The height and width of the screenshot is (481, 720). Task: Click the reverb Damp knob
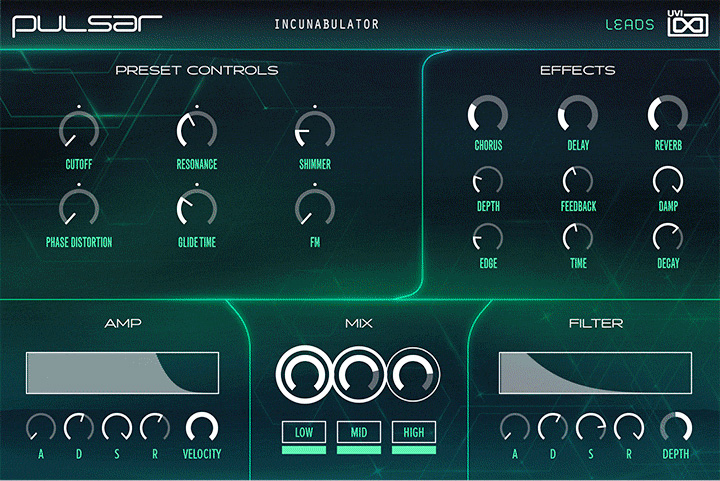(x=668, y=180)
